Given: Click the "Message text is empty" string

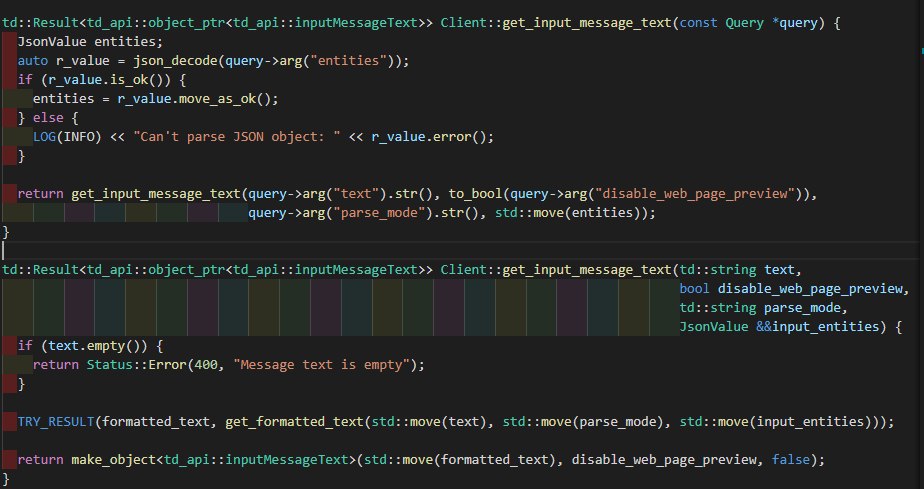Looking at the screenshot, I should 322,365.
